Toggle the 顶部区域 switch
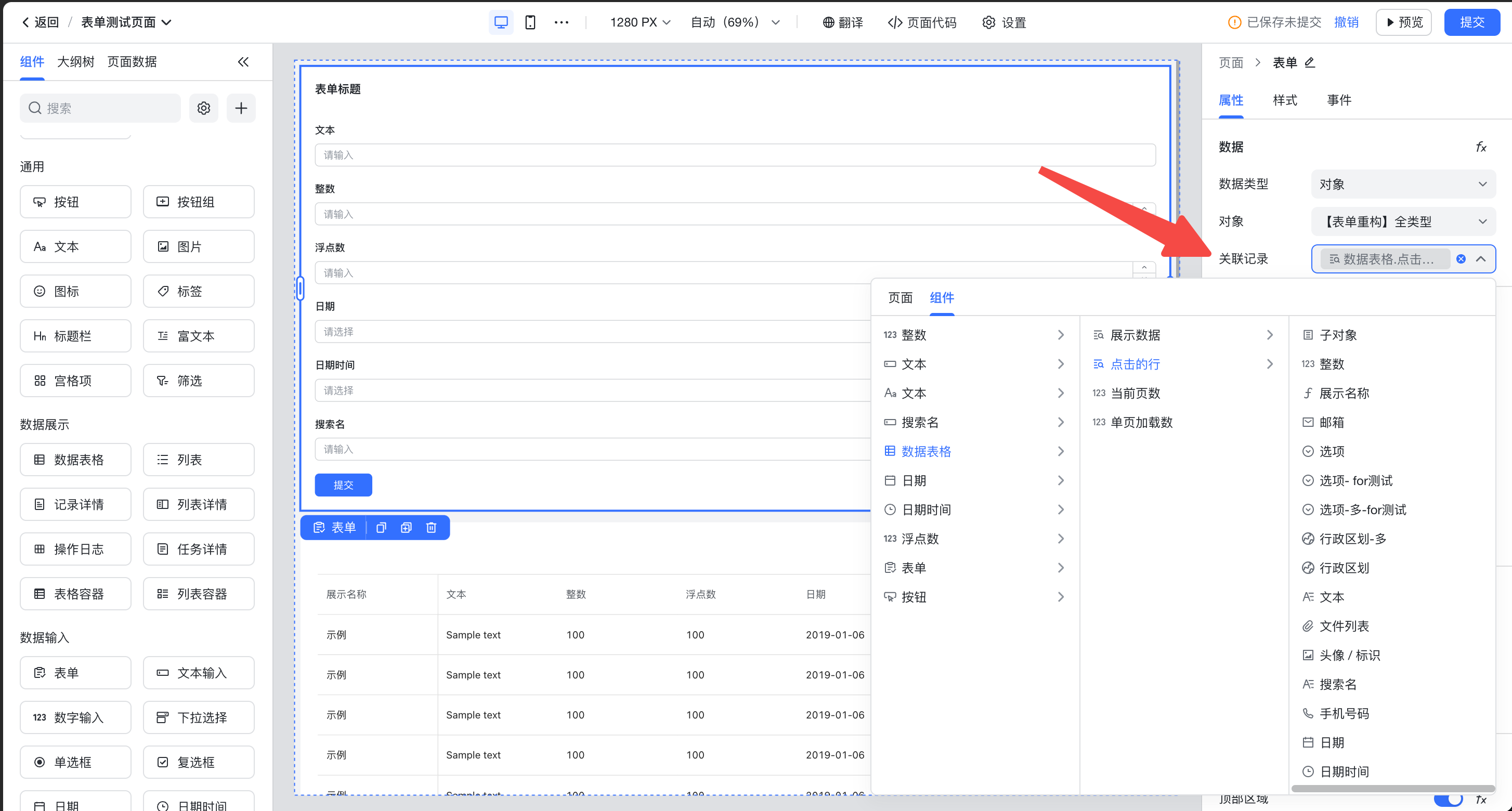 [x=1448, y=800]
